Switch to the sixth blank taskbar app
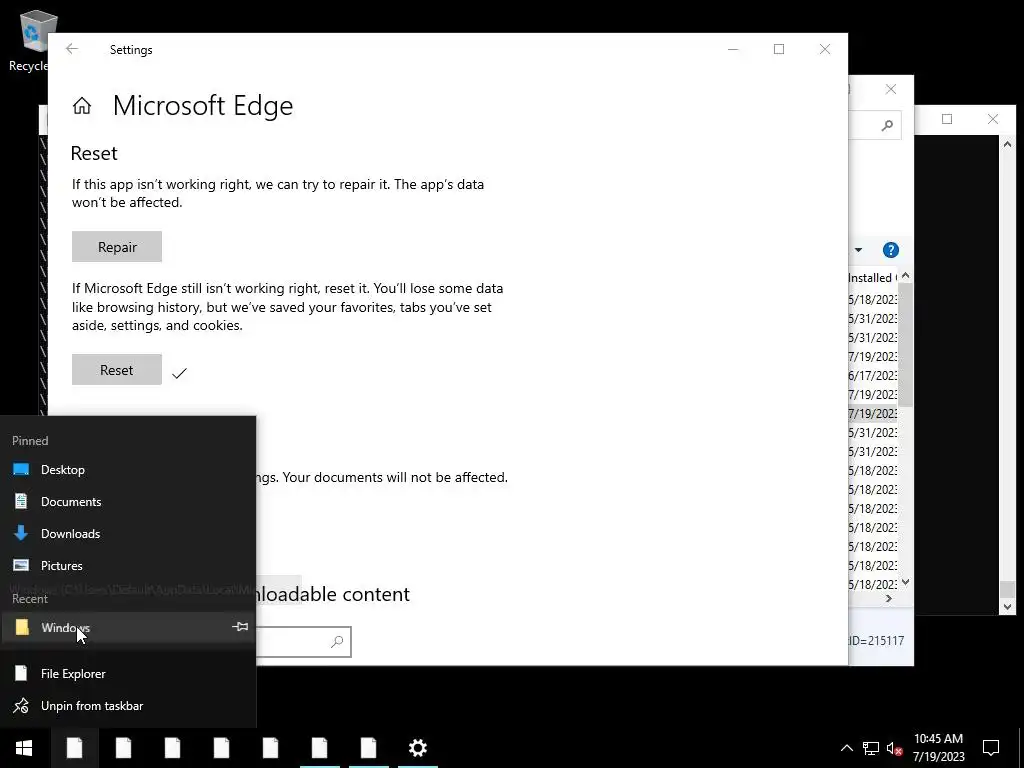Screen dimensions: 1024x768 pos(319,748)
